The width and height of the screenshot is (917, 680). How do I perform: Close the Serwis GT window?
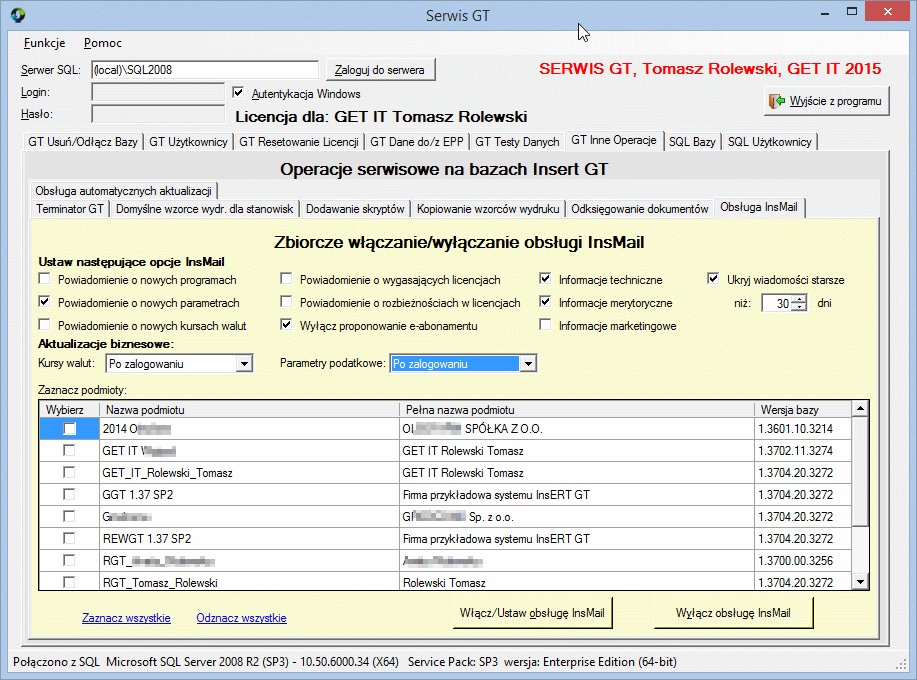(887, 12)
